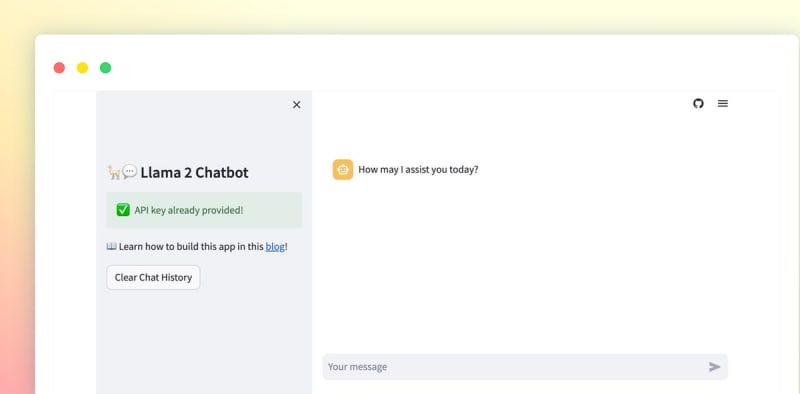Click 'How may I assist you today?' message
This screenshot has width=800, height=394.
click(x=418, y=169)
